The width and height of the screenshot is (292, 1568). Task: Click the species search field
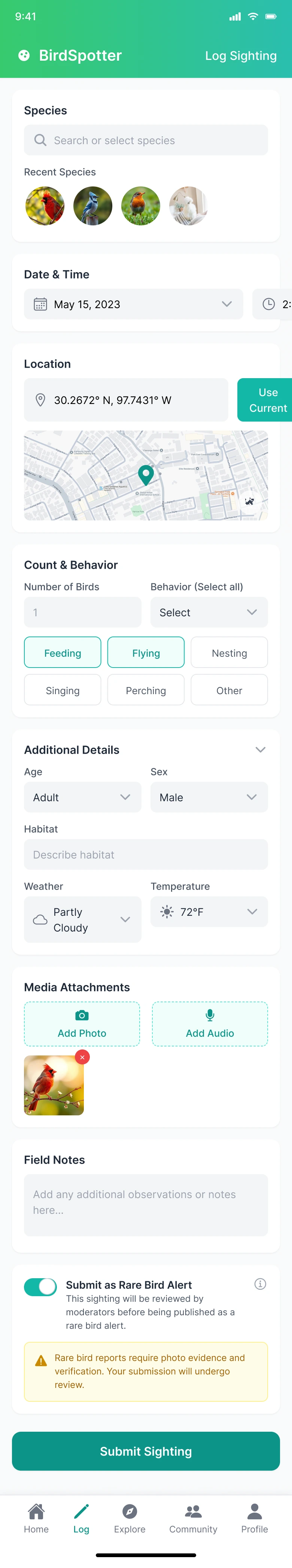pos(146,141)
